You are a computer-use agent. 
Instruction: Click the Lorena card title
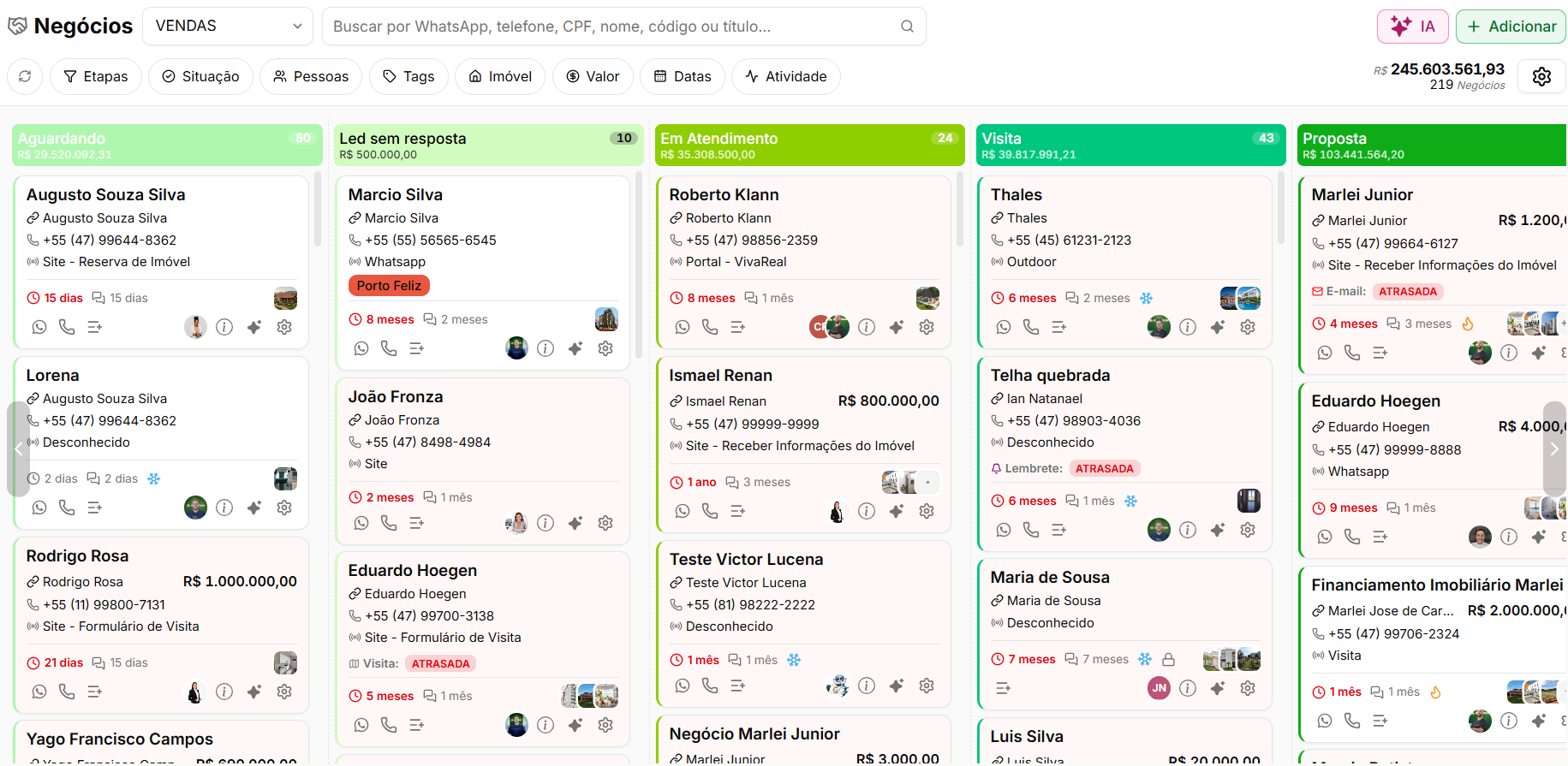point(52,376)
